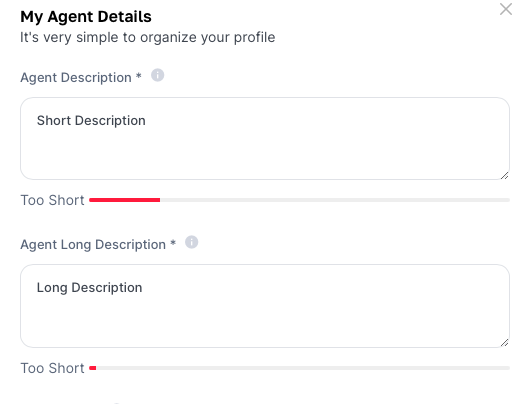Click the required asterisk after Agent Description
528x404 pixels.
[138, 75]
